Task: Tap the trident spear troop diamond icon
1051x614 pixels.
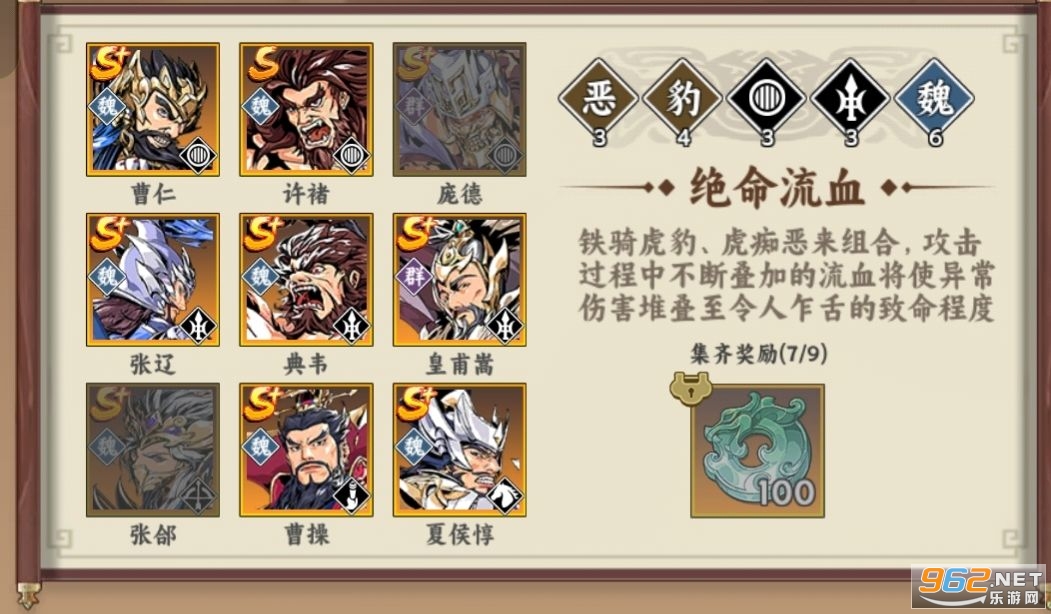Action: click(851, 99)
